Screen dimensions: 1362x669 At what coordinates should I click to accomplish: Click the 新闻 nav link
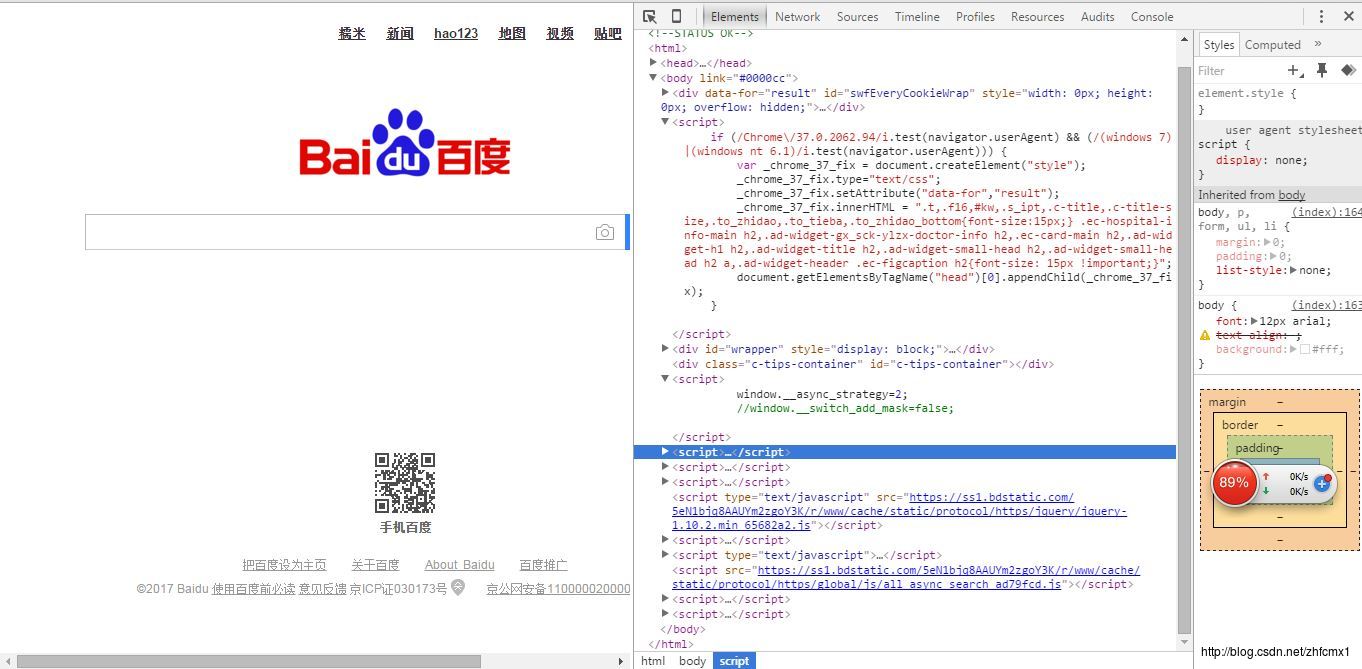click(400, 34)
